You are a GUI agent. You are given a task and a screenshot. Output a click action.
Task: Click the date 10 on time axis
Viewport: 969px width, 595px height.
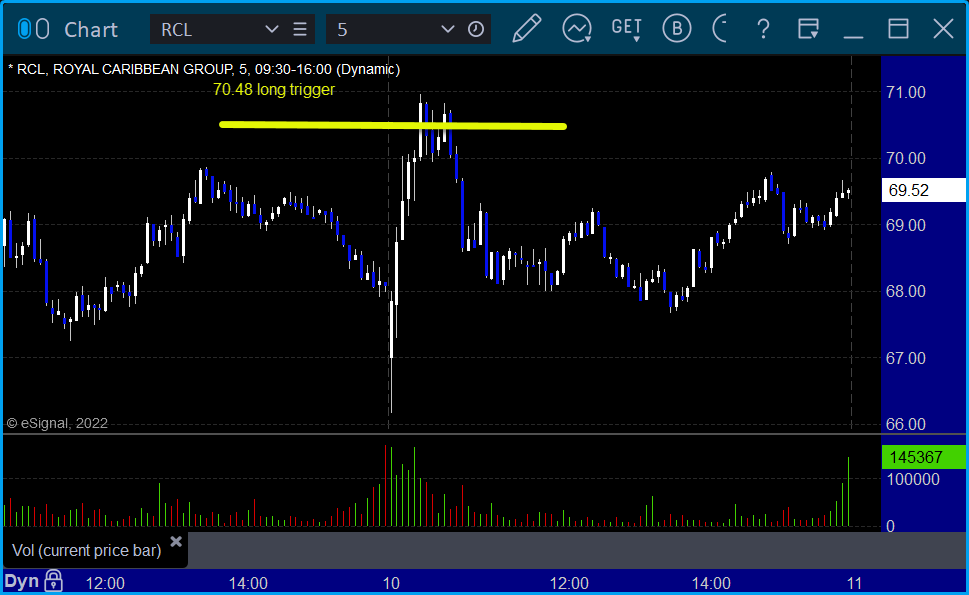(391, 583)
